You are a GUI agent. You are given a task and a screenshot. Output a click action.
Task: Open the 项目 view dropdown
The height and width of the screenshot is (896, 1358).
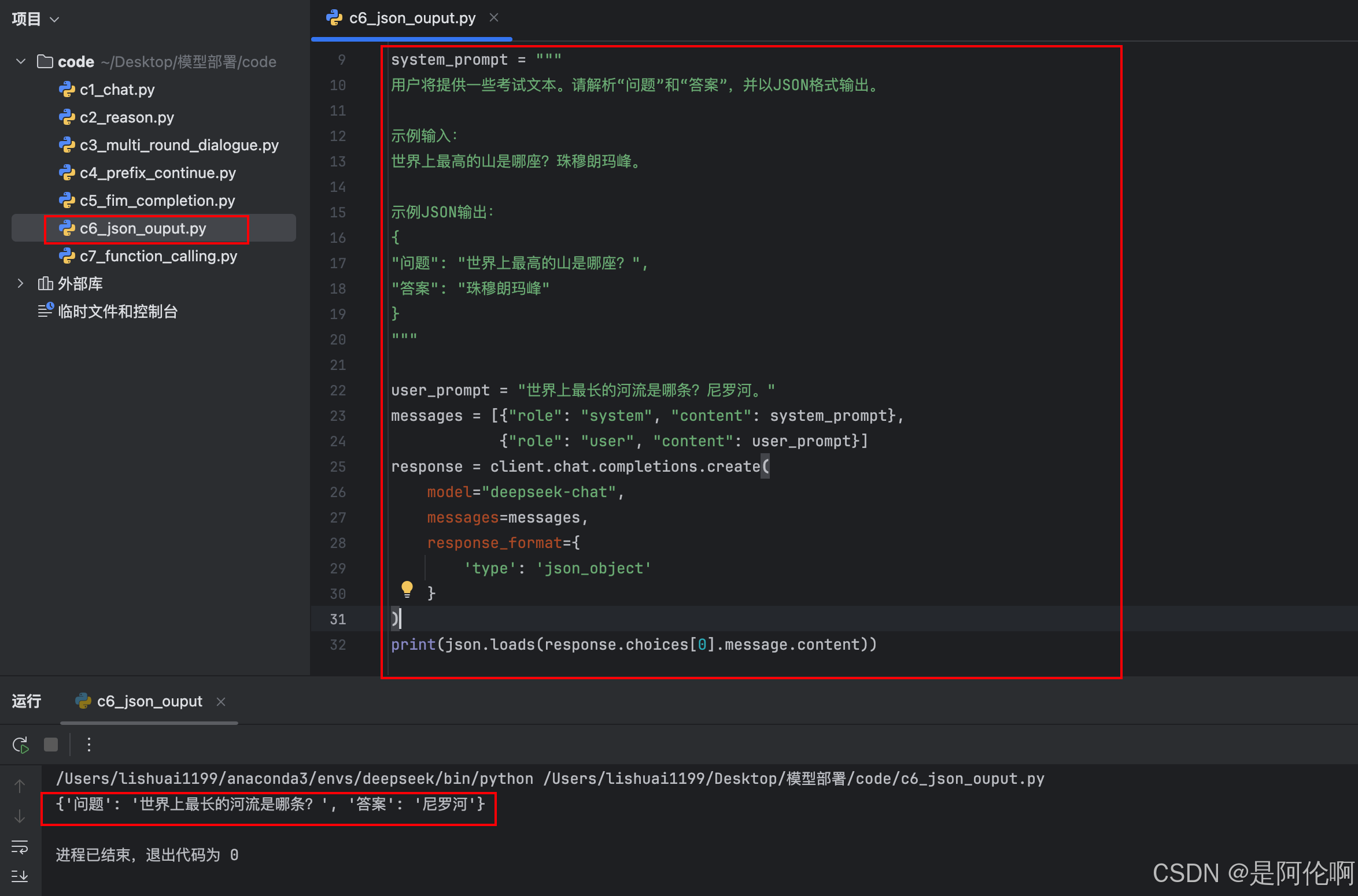pos(36,19)
